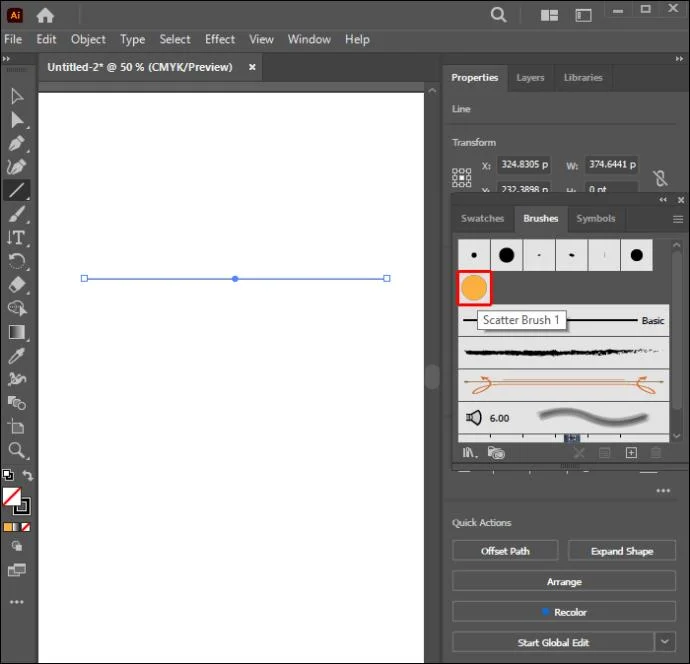The image size is (690, 664).
Task: Select the Paintbrush tool
Action: pyautogui.click(x=16, y=214)
